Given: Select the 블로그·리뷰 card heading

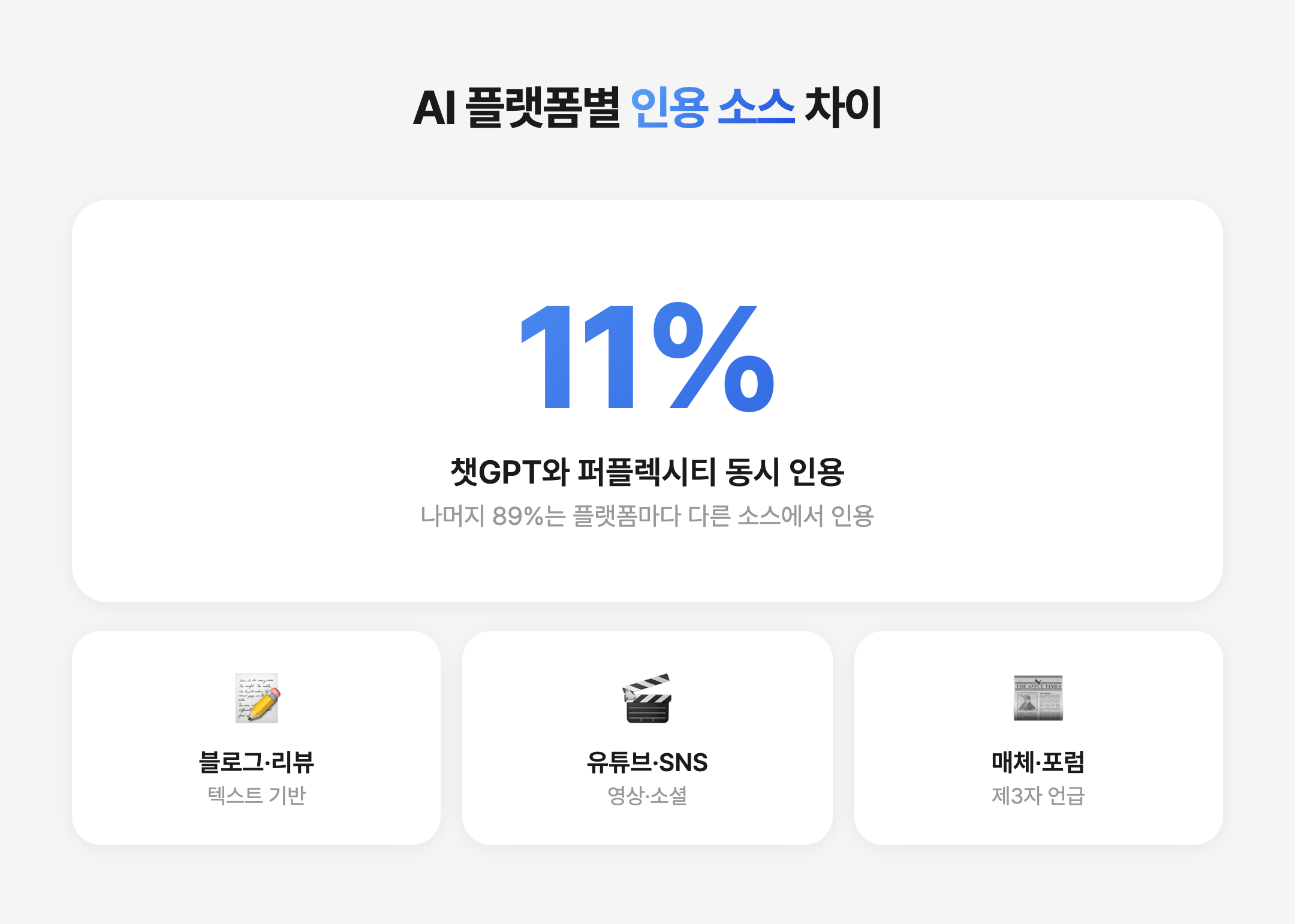Looking at the screenshot, I should pos(257,762).
